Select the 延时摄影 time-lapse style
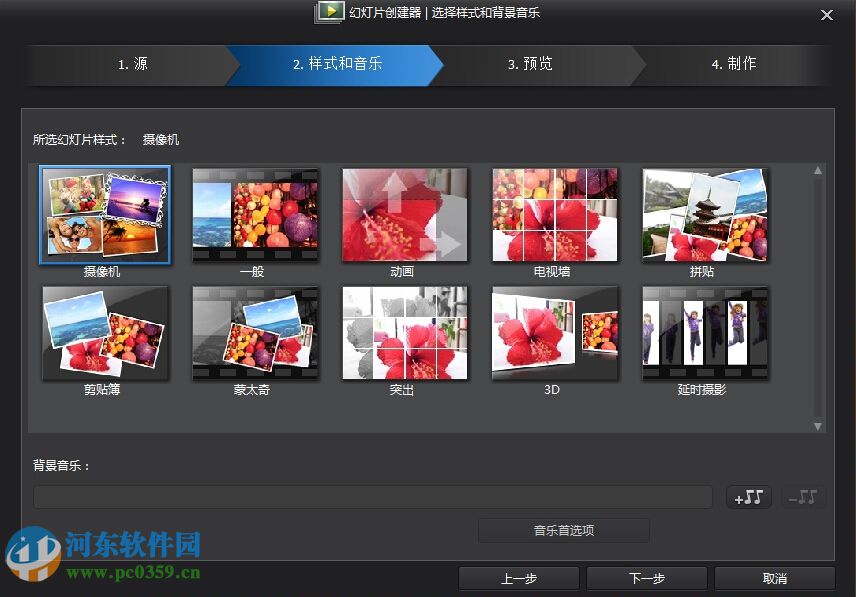This screenshot has height=597, width=856. pyautogui.click(x=705, y=332)
